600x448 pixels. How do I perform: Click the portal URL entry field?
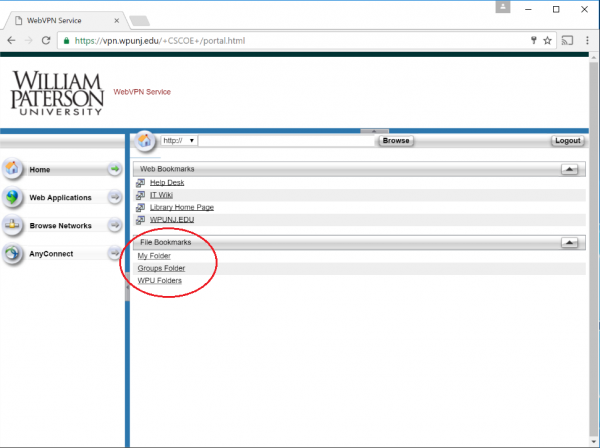(x=288, y=141)
